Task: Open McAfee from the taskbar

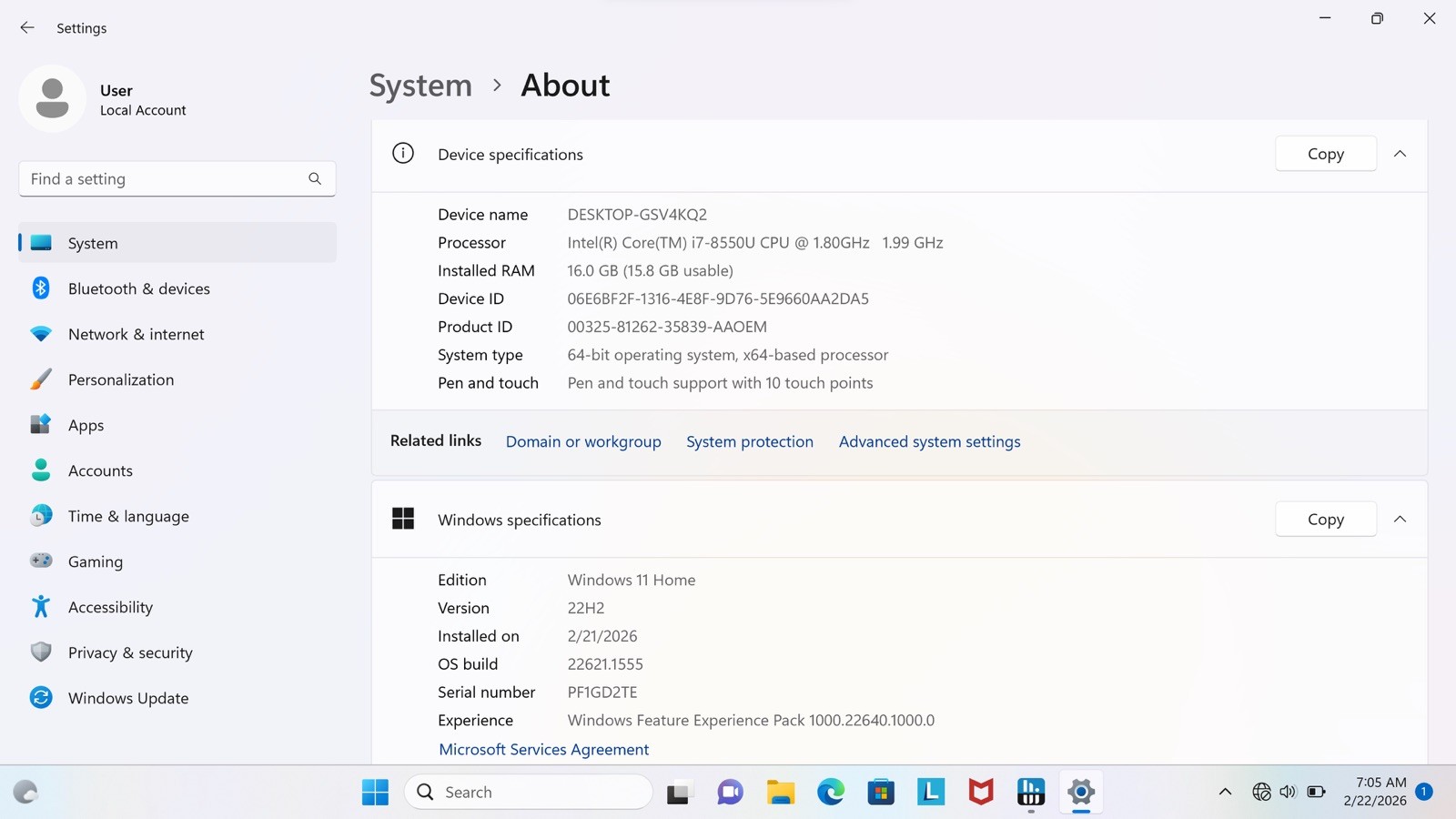Action: coord(981,793)
